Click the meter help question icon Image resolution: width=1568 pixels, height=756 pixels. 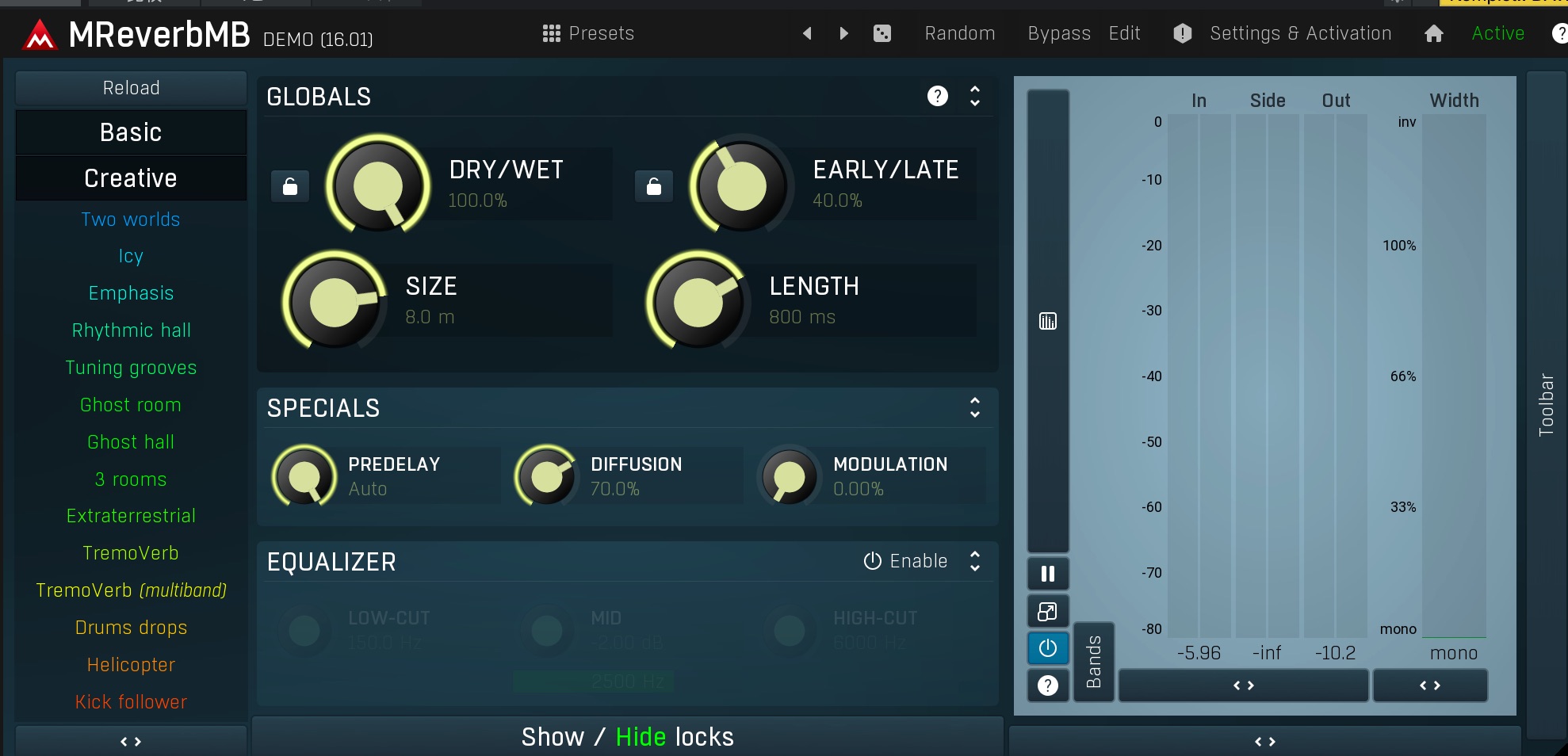1047,685
